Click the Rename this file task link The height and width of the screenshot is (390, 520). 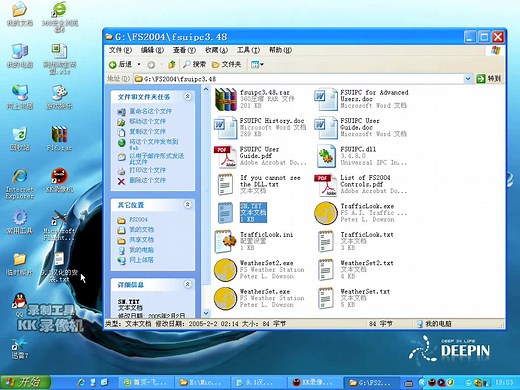150,111
